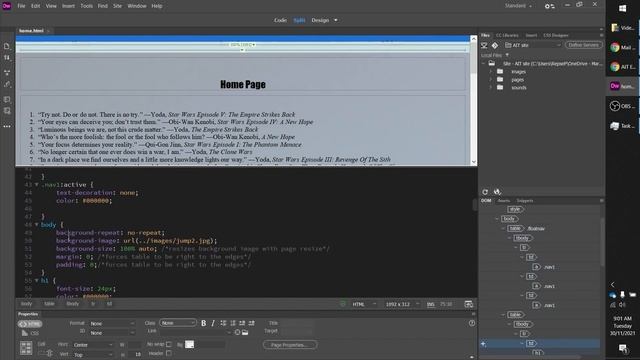
Task: Select the Files panel tab
Action: [x=485, y=36]
